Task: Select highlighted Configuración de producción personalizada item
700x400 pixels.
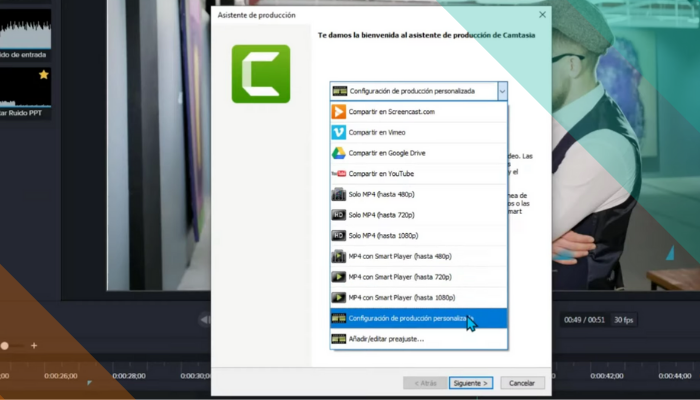Action: tap(418, 318)
